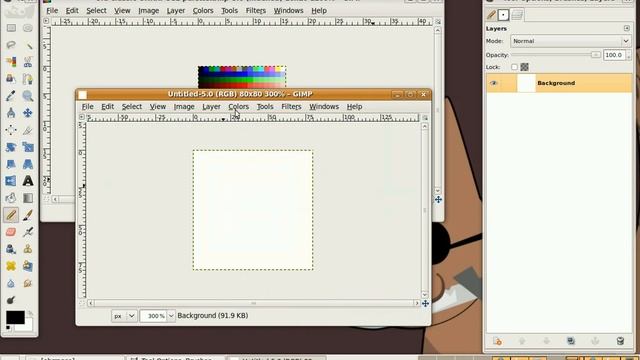Open the Layers tab configuration menu button
The width and height of the screenshot is (640, 360).
(627, 28)
